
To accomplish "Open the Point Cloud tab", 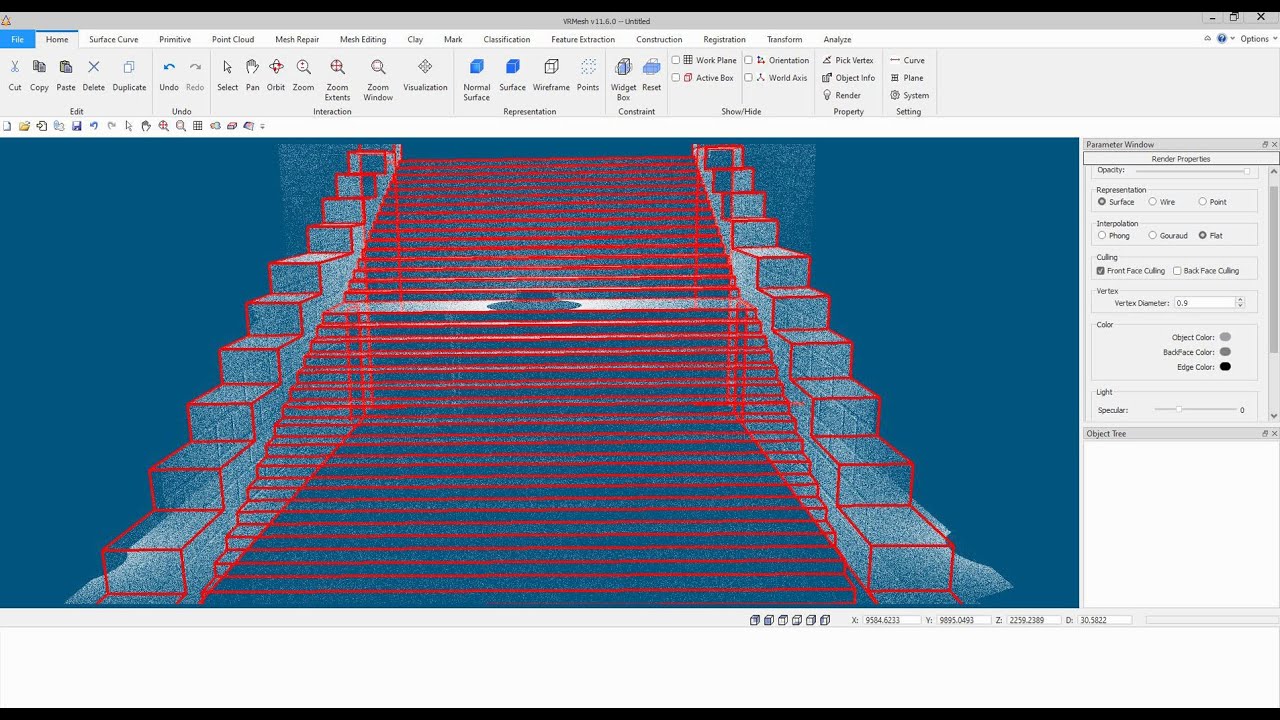I will 233,40.
